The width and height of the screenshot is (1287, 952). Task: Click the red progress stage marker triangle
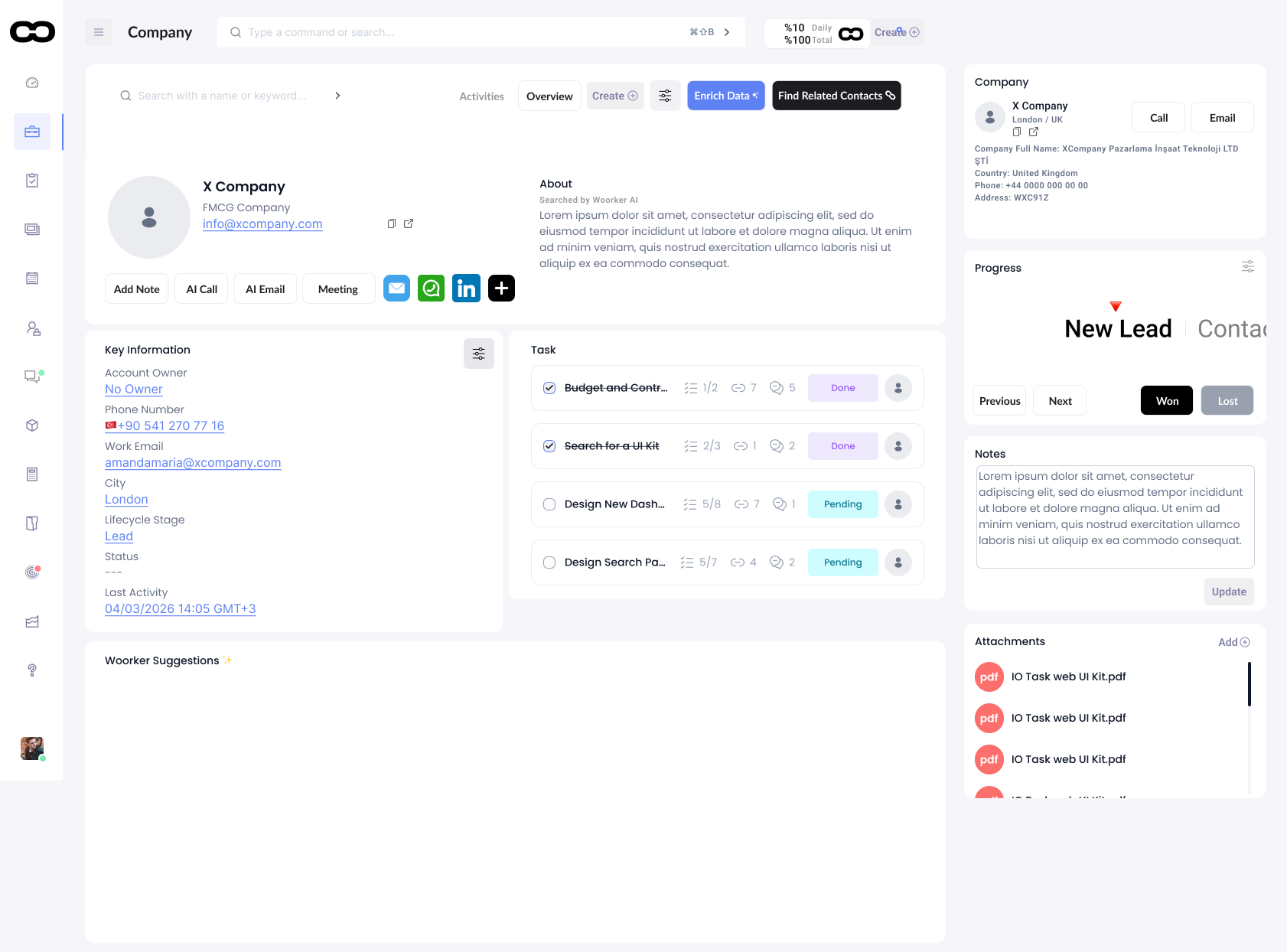(1116, 306)
